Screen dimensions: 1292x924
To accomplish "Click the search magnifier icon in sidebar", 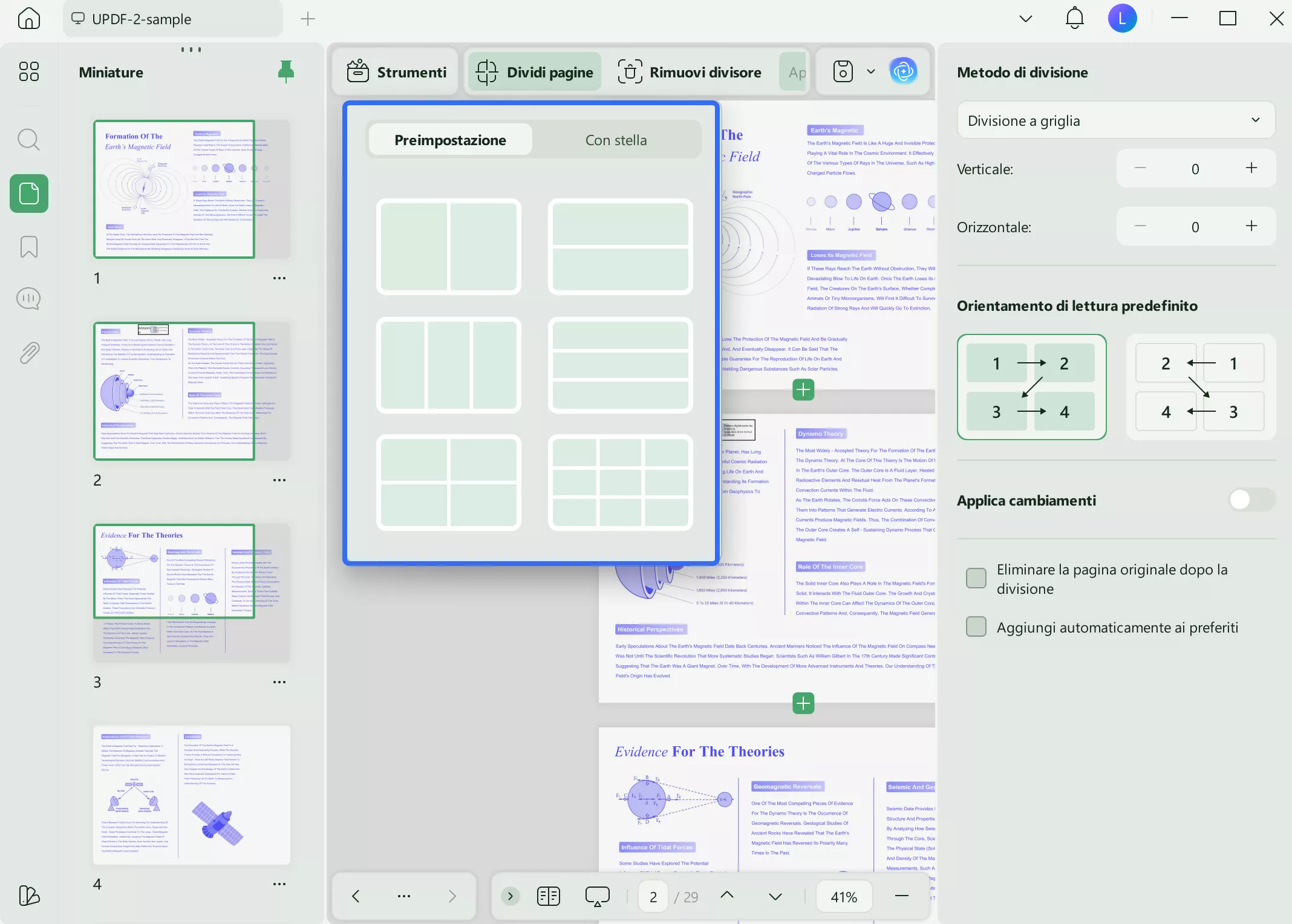I will click(x=29, y=140).
